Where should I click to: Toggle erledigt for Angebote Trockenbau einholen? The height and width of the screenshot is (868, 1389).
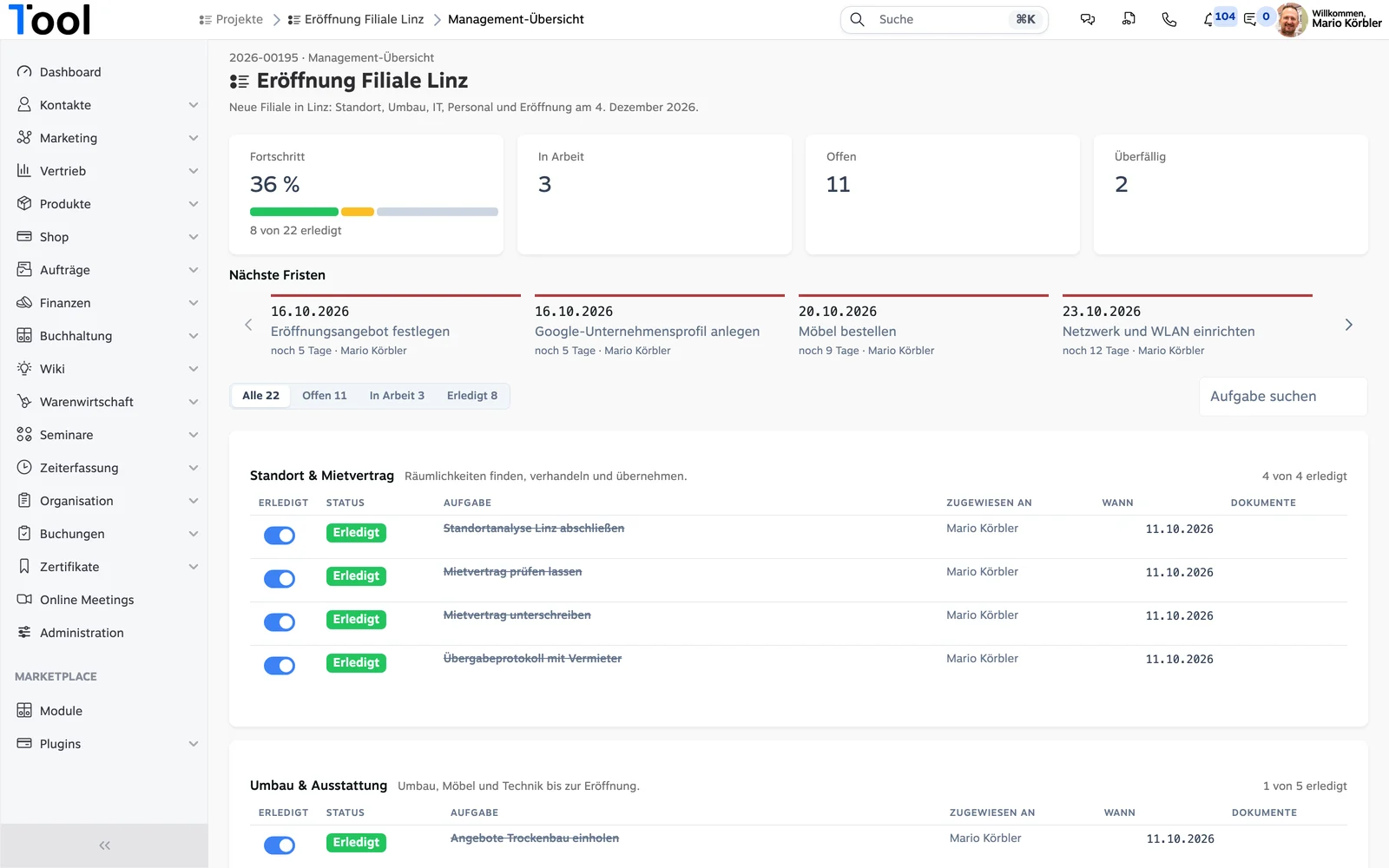pyautogui.click(x=280, y=845)
